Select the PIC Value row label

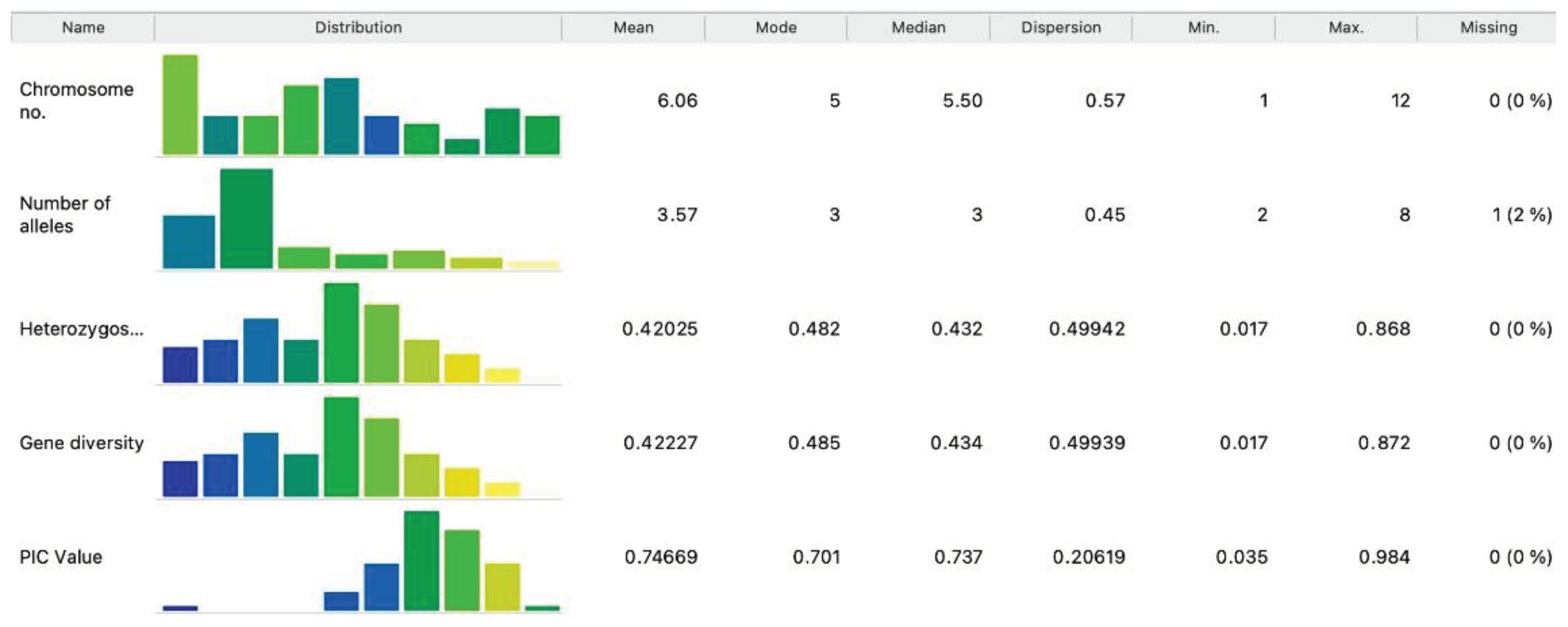pyautogui.click(x=60, y=557)
